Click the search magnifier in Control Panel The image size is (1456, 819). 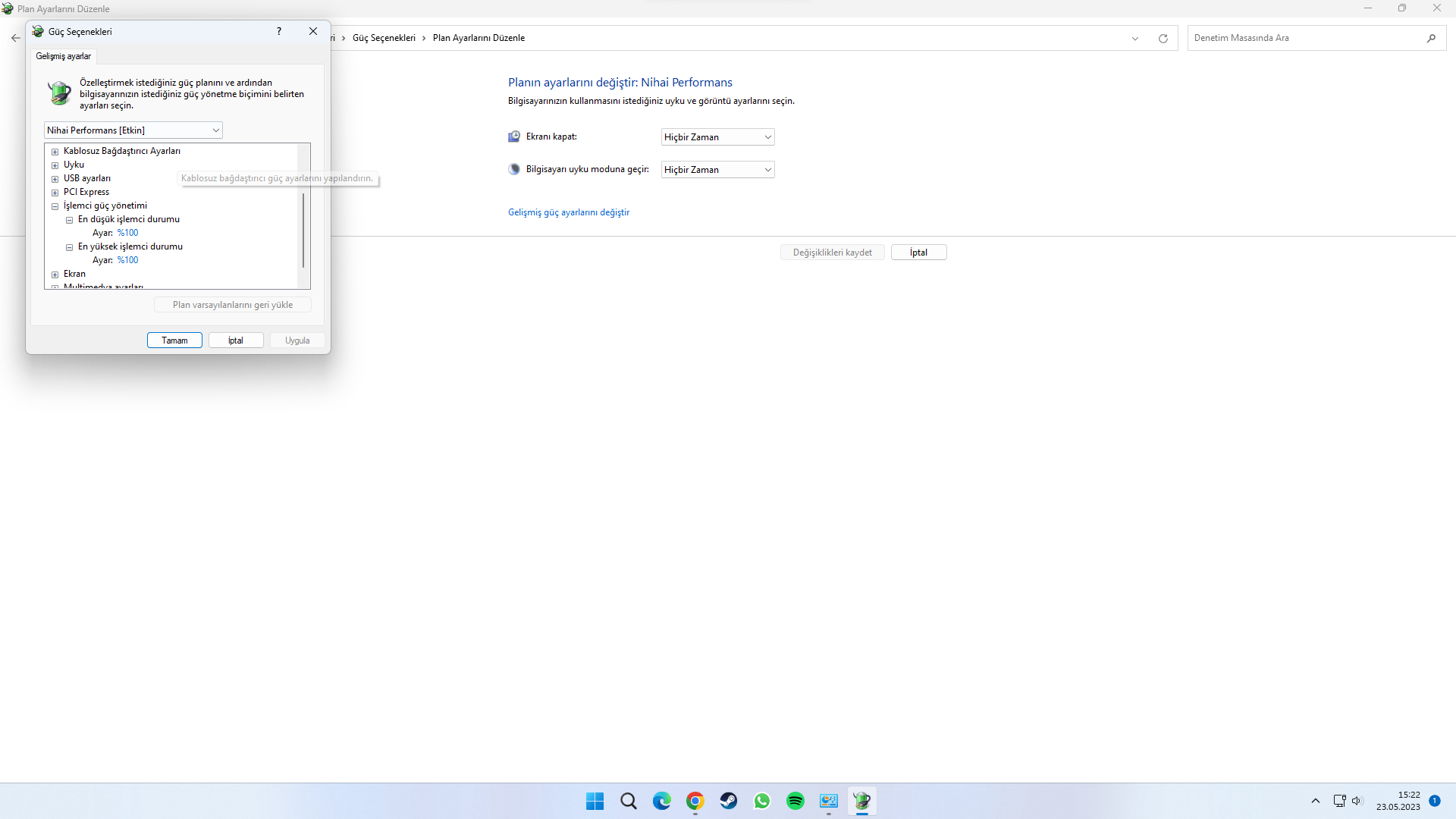(1431, 38)
